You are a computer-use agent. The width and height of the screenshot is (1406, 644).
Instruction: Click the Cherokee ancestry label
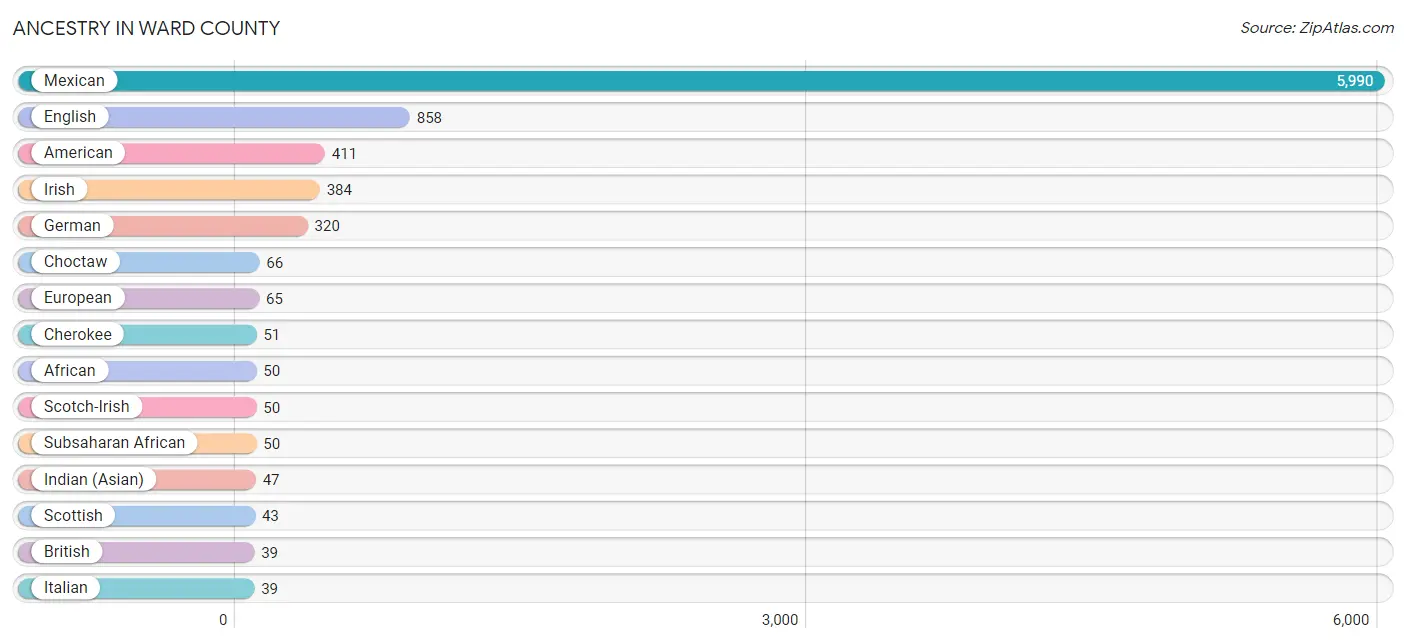[78, 334]
